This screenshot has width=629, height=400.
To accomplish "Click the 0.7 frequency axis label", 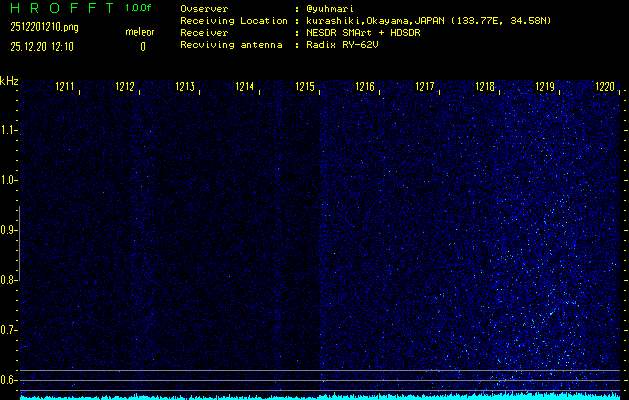I will pos(7,330).
